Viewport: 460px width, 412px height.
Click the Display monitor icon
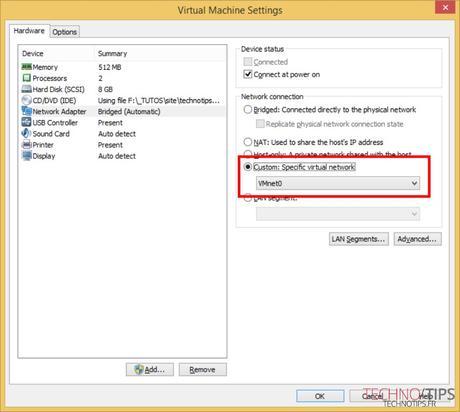27,156
